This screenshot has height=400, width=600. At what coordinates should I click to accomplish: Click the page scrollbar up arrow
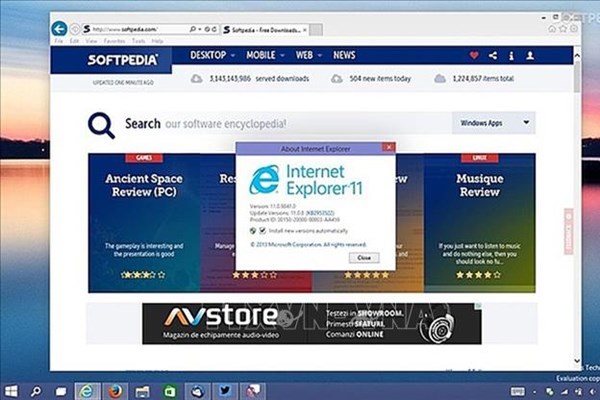[577, 56]
